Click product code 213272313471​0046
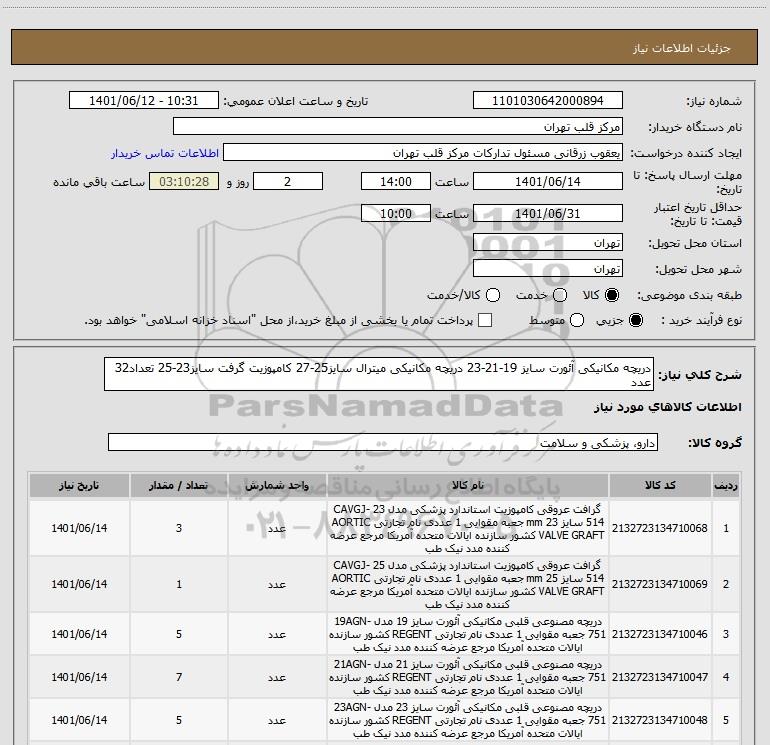770x745 pixels. coord(660,635)
